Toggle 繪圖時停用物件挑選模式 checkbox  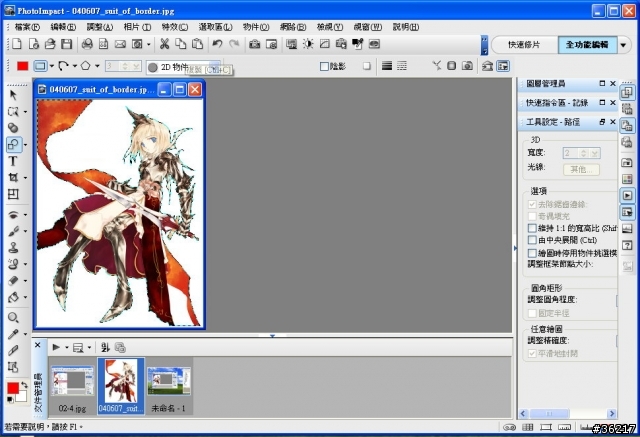click(532, 253)
